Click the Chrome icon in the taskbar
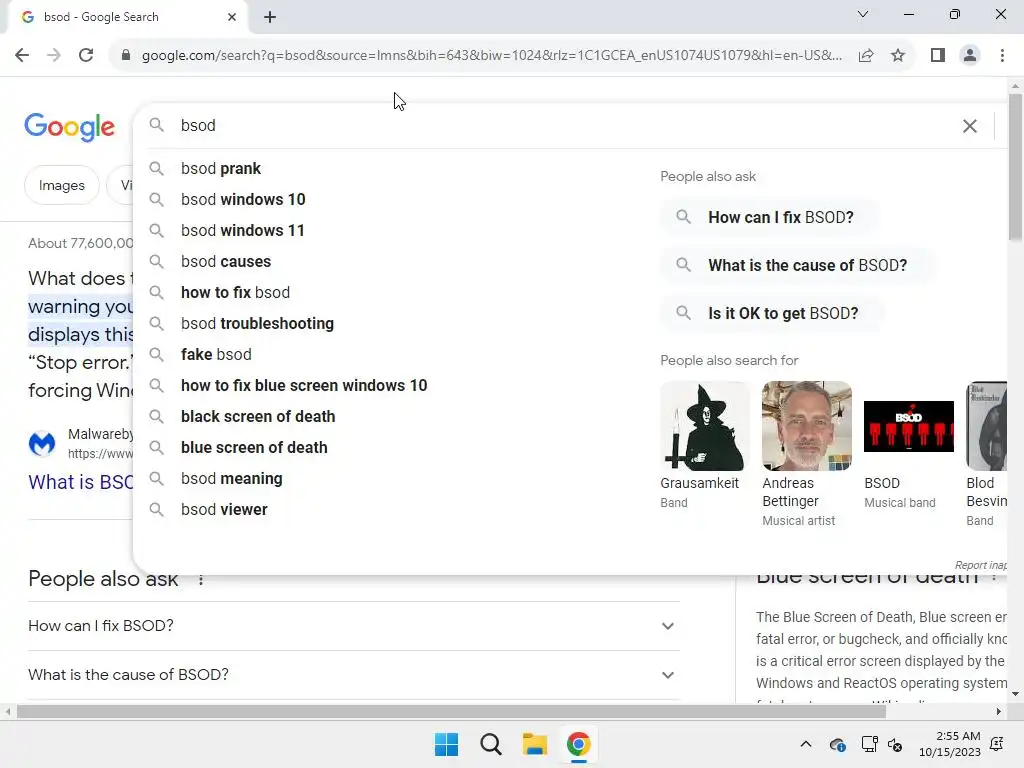The image size is (1024, 768). (579, 744)
